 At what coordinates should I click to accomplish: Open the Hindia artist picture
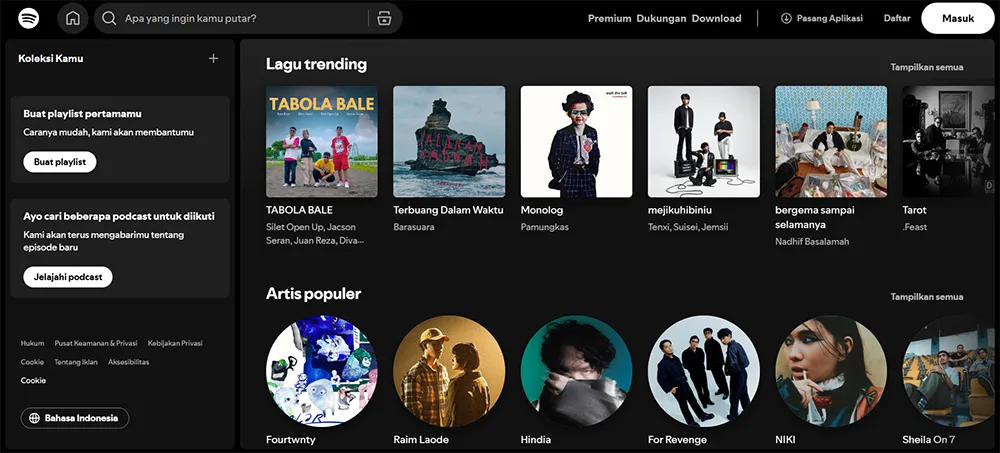tap(577, 371)
